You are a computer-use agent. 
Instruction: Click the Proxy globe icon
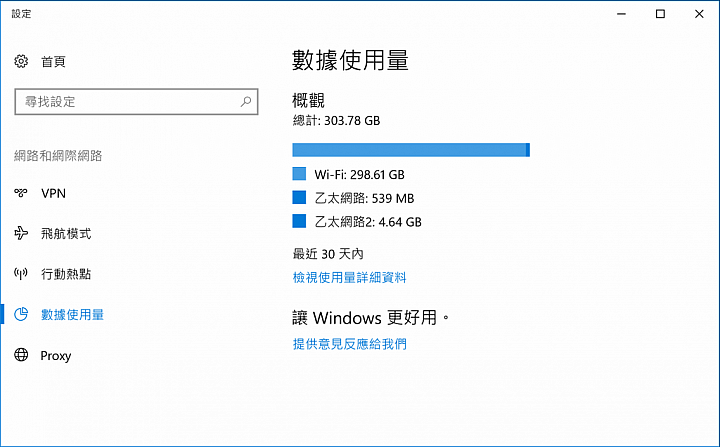(x=21, y=355)
